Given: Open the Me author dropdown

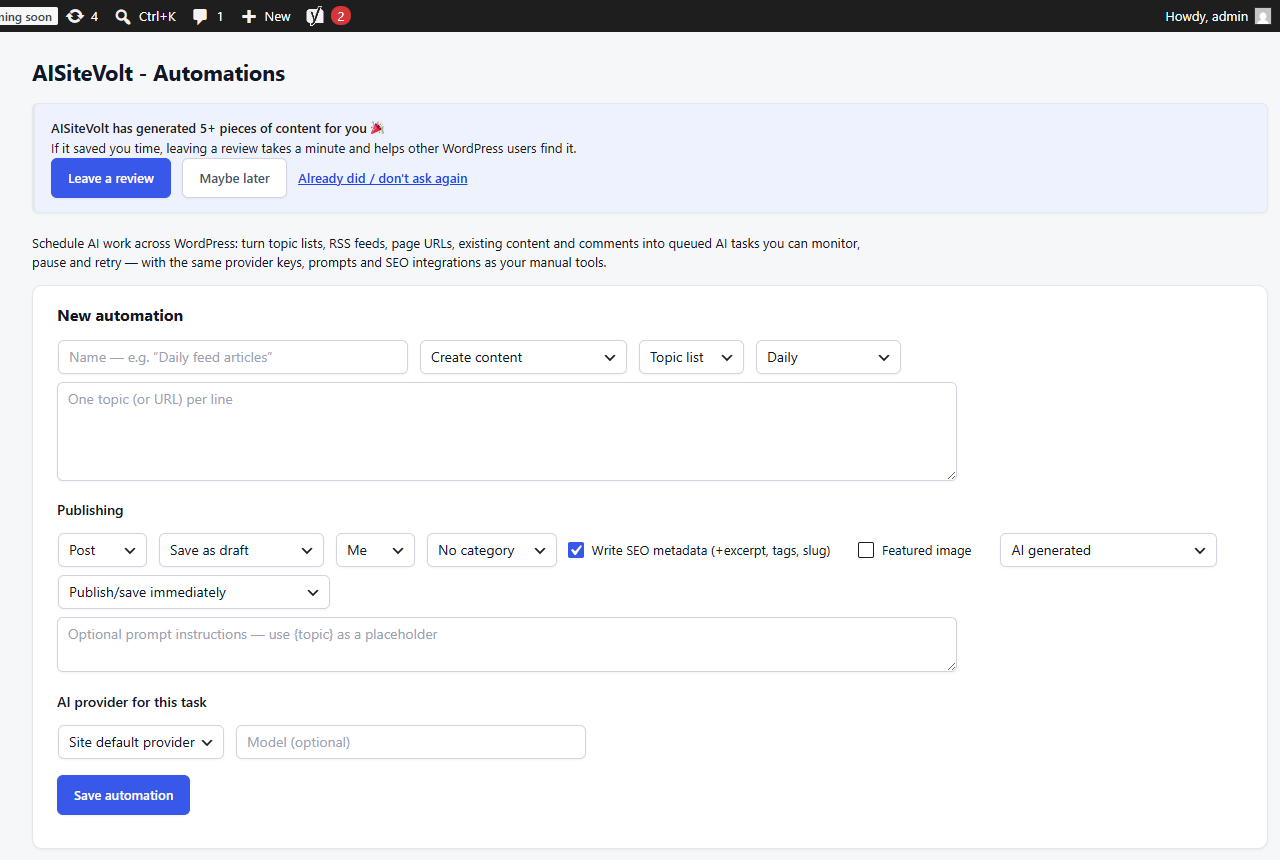Looking at the screenshot, I should [375, 550].
